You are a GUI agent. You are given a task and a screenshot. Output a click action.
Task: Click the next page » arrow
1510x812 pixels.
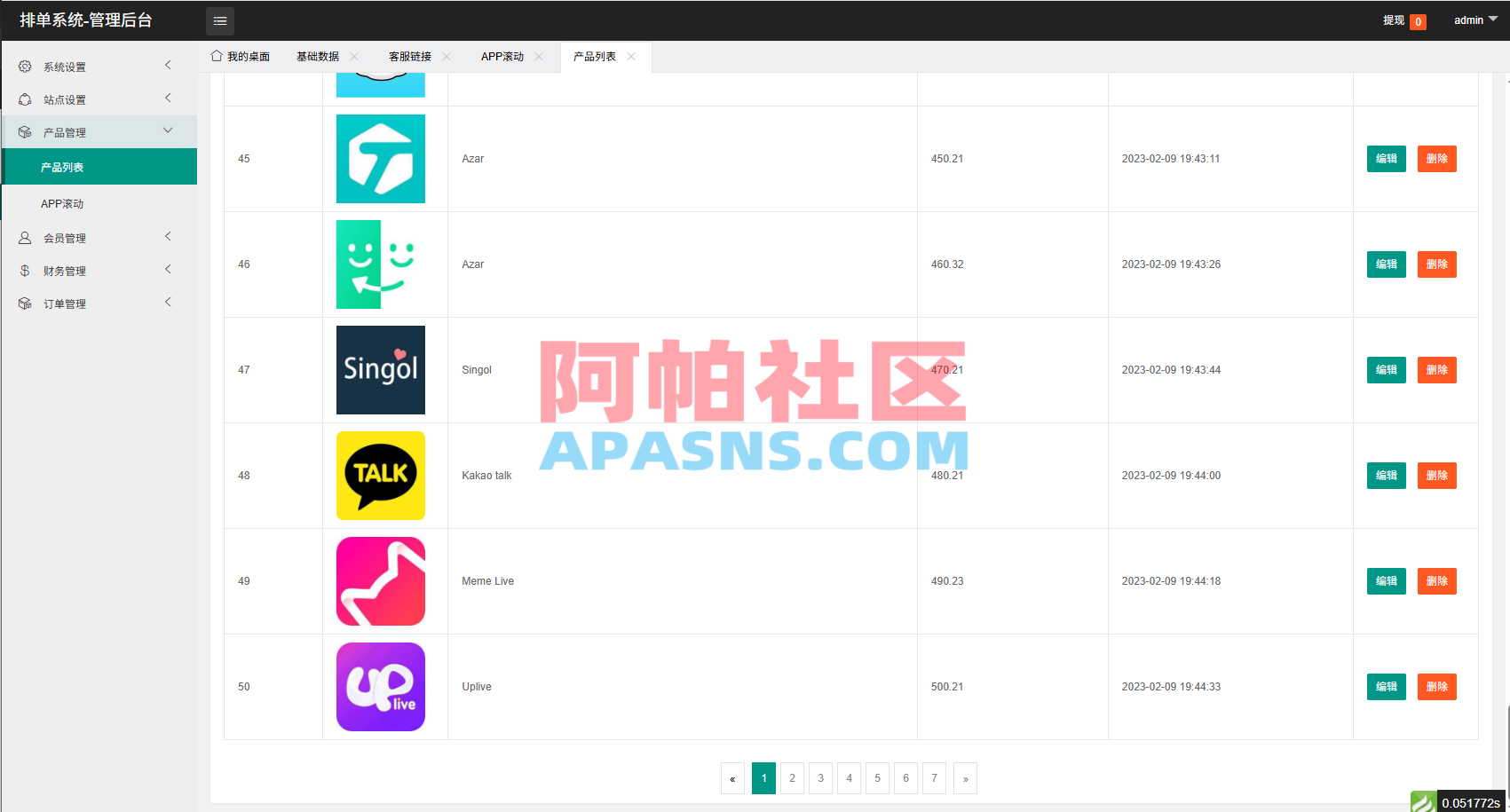point(966,778)
